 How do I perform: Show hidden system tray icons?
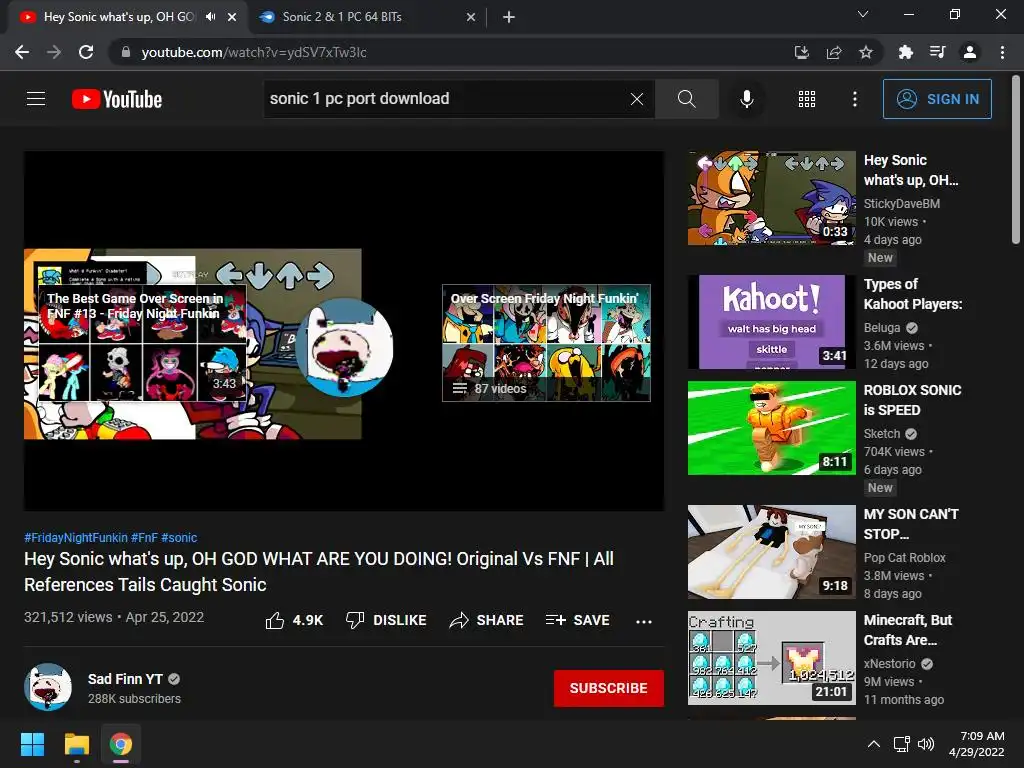(873, 744)
